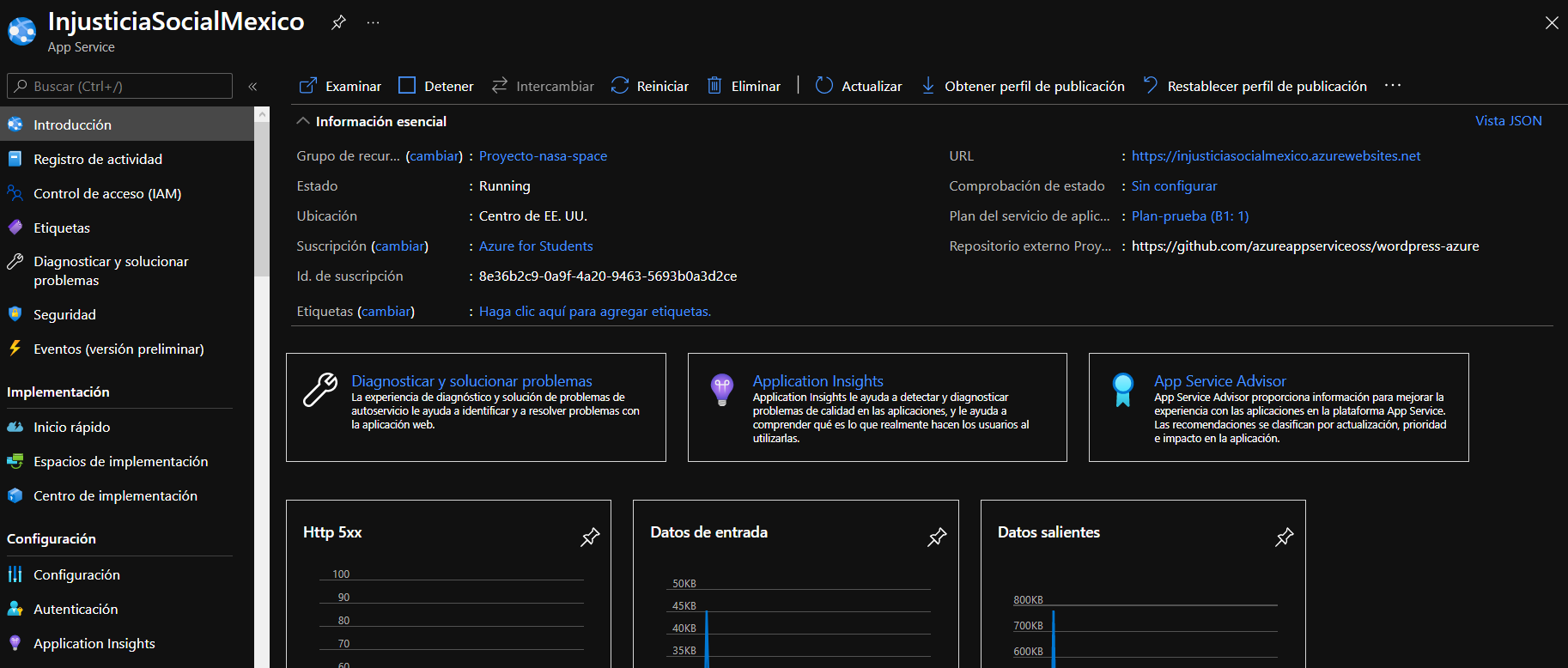Open the Plan-prueba (B1: 1) link
This screenshot has height=668, width=1568.
[x=1190, y=216]
